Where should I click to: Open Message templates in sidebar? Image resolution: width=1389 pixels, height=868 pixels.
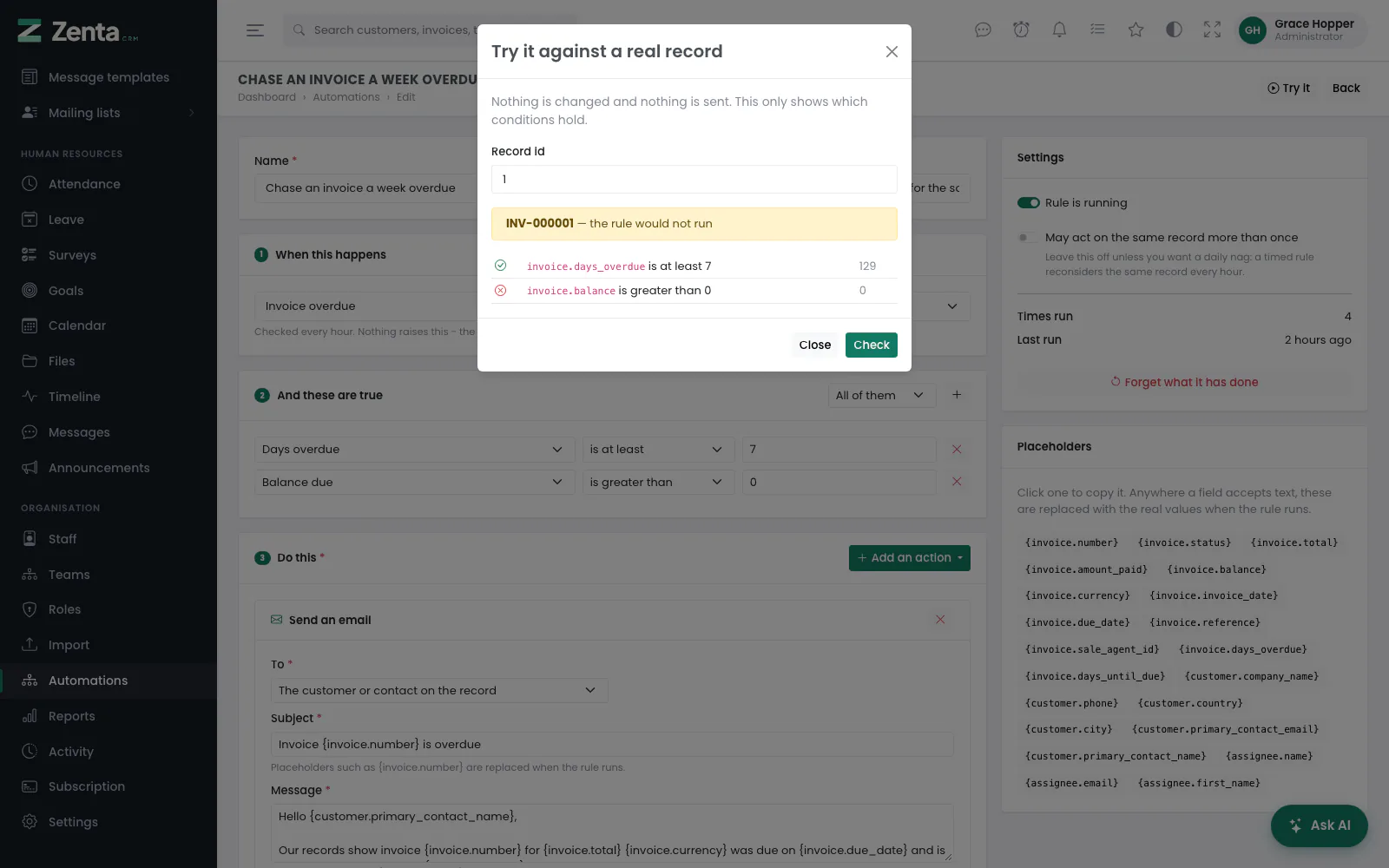tap(109, 77)
